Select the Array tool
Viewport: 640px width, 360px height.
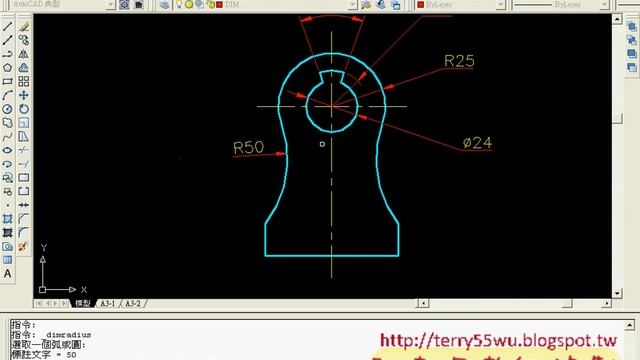pyautogui.click(x=24, y=82)
